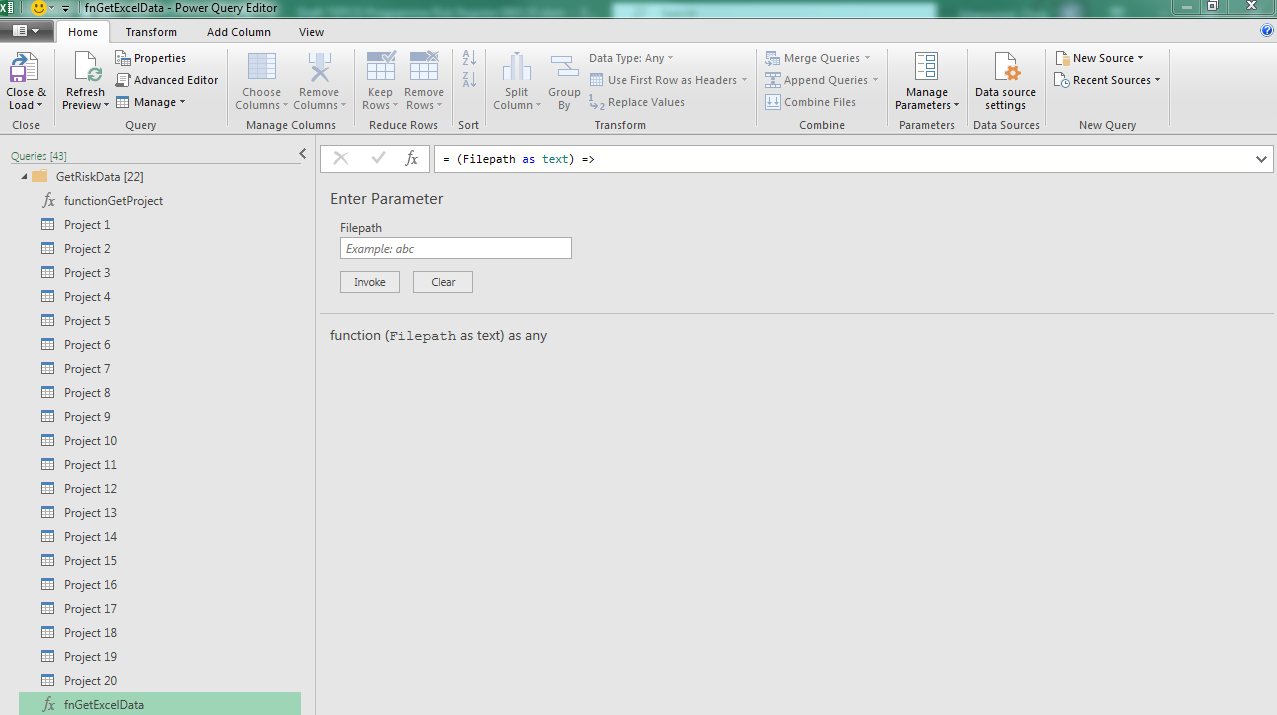
Task: Click the Manage Parameters icon
Action: [x=927, y=67]
